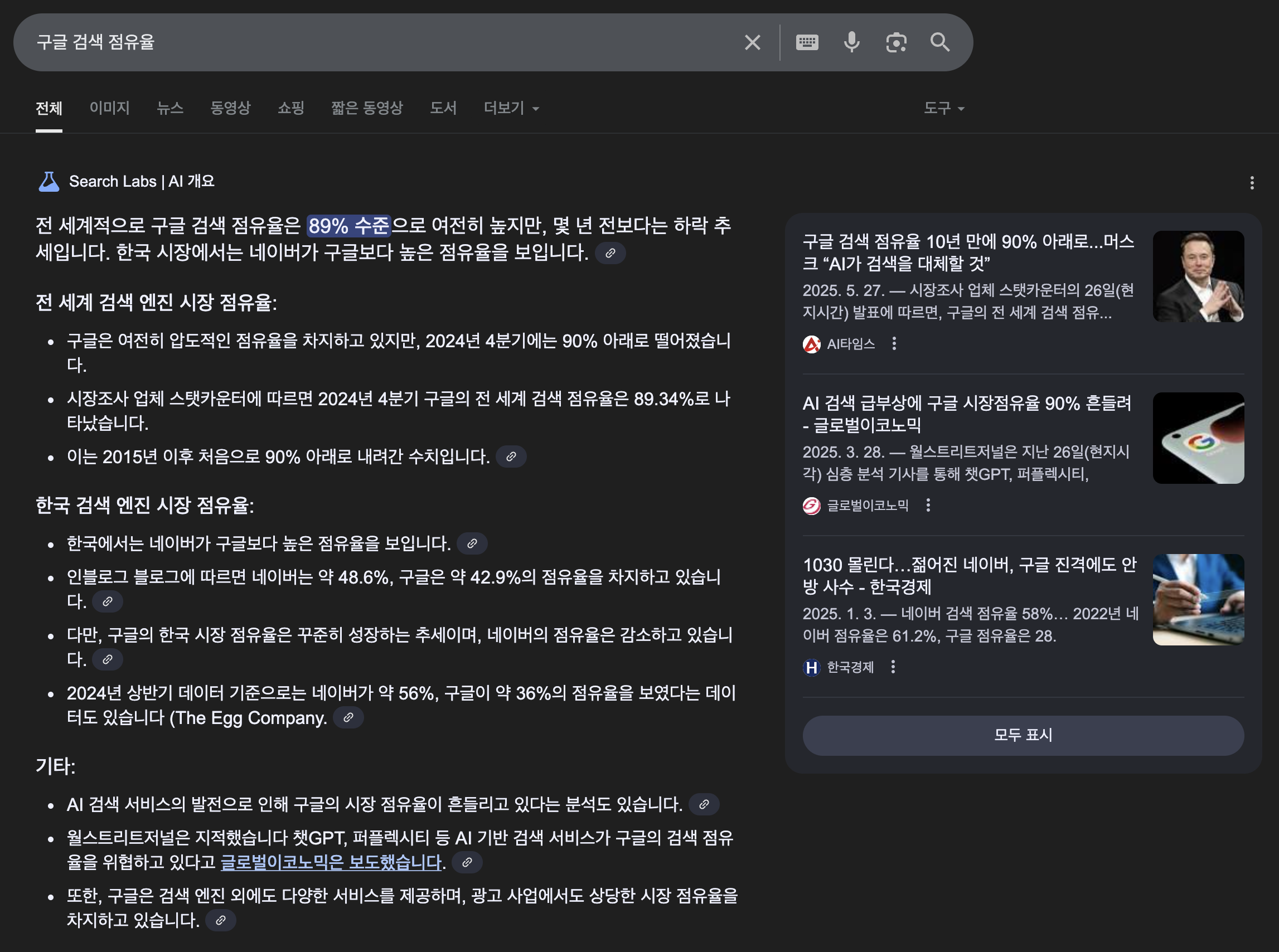Open source link after the 2015년 이후 sentence

point(511,456)
